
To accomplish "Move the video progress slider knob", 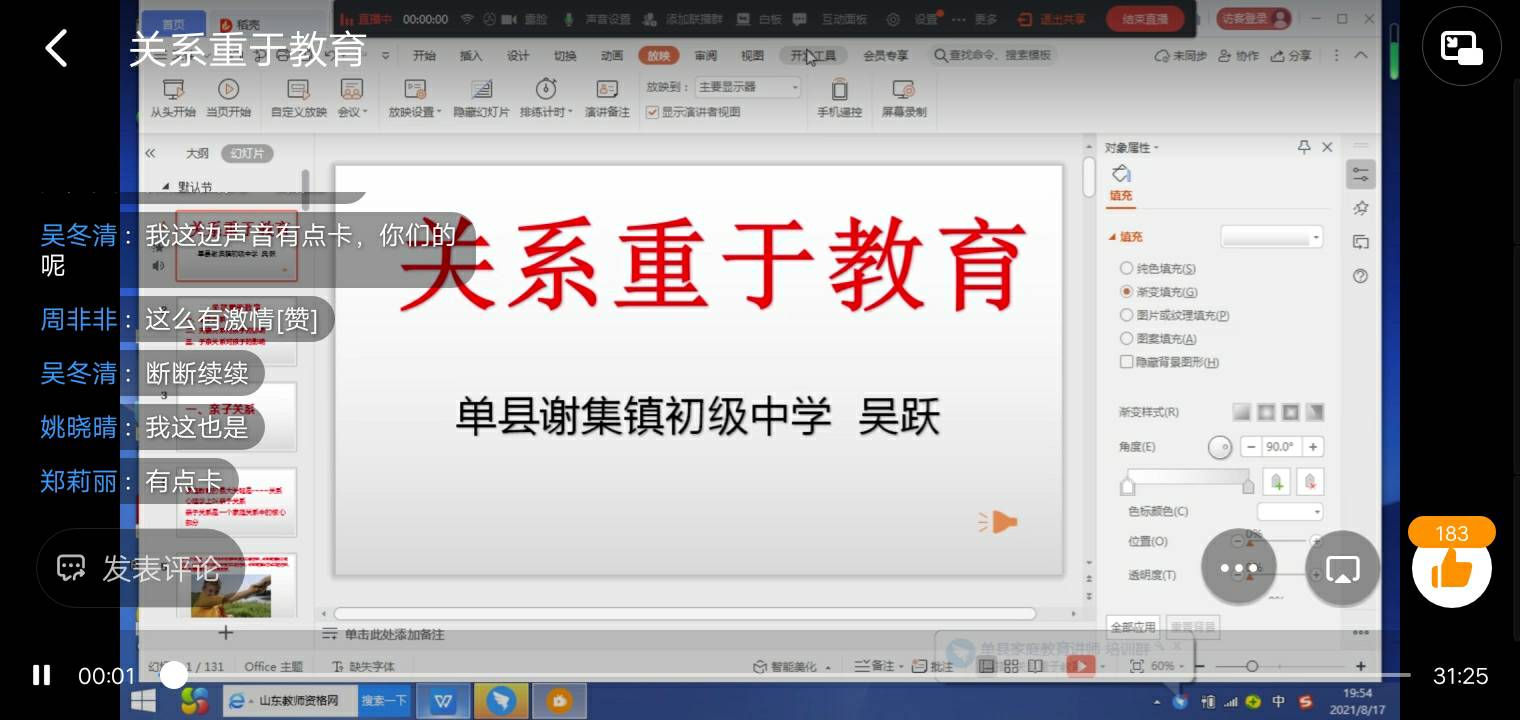I will [174, 676].
